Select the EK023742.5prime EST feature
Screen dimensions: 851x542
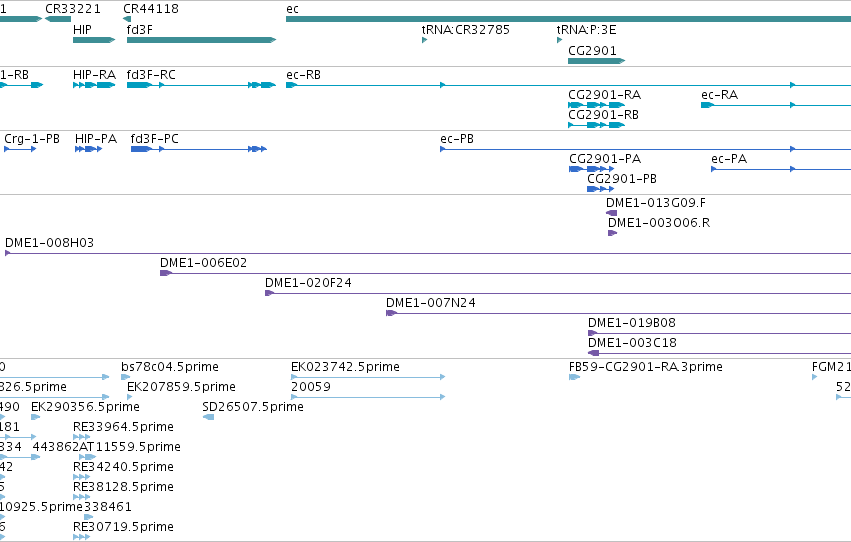tap(368, 377)
